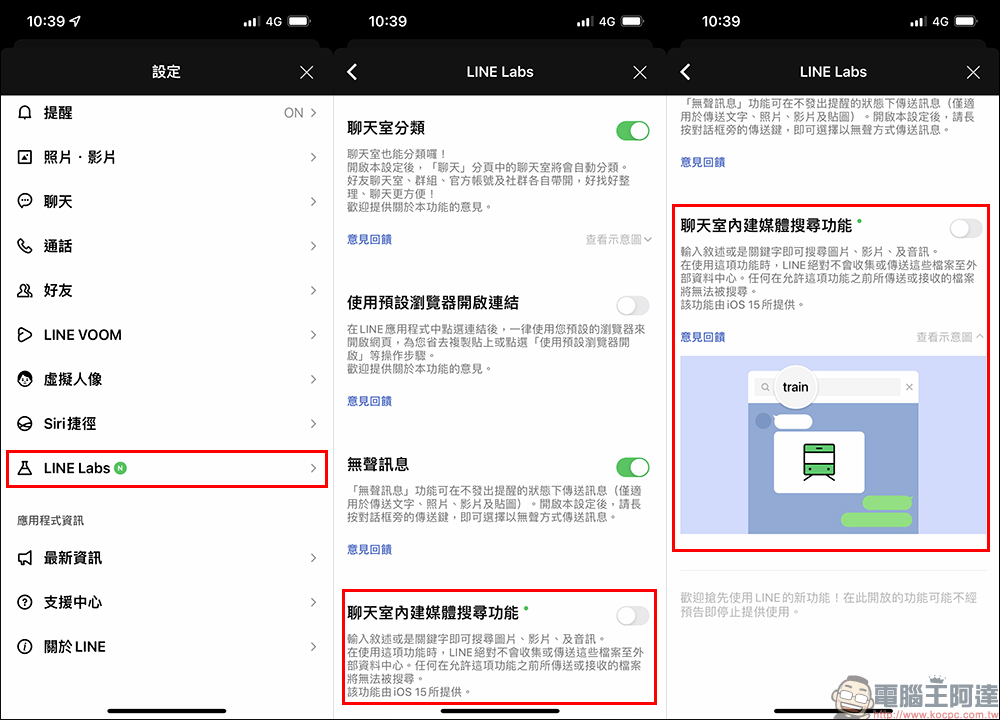Tap the bell icon beside 提醒
This screenshot has height=720, width=1000.
[x=25, y=113]
